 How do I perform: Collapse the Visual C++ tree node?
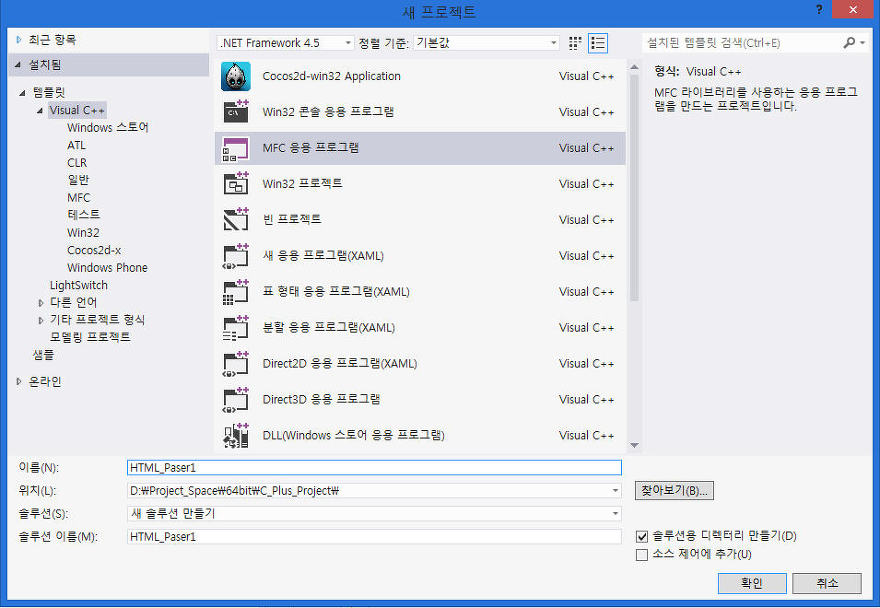click(x=40, y=111)
